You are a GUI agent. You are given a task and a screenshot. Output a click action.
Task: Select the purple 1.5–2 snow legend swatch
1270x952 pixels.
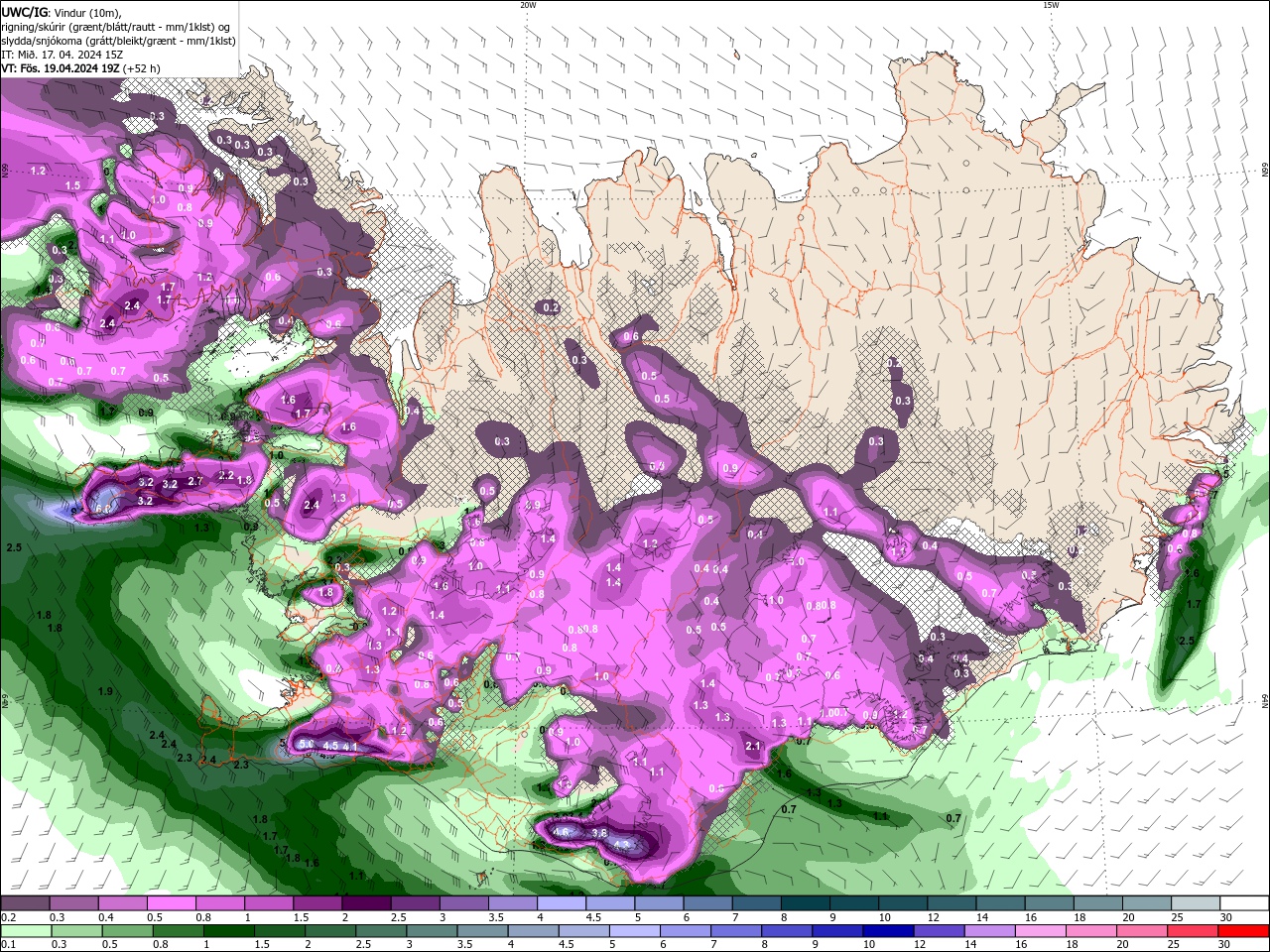coord(317,903)
